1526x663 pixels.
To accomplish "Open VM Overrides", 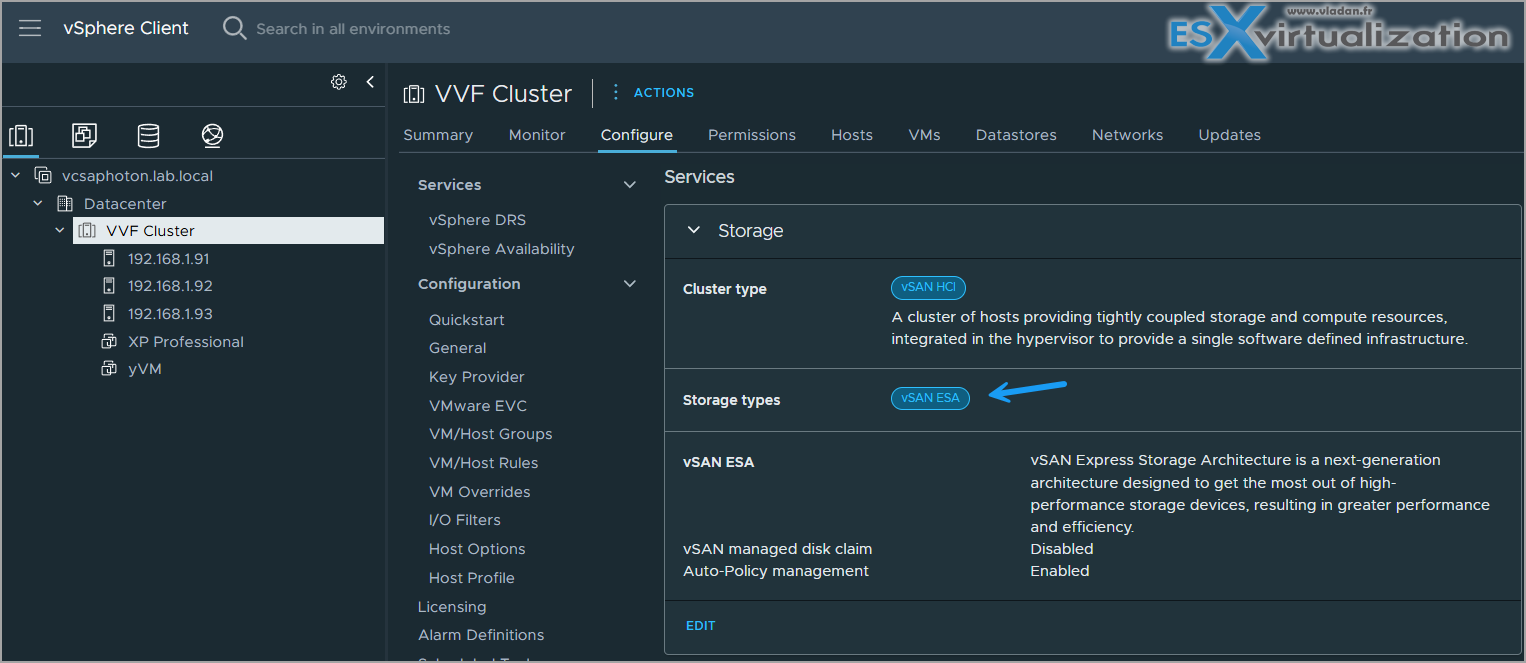I will click(480, 492).
